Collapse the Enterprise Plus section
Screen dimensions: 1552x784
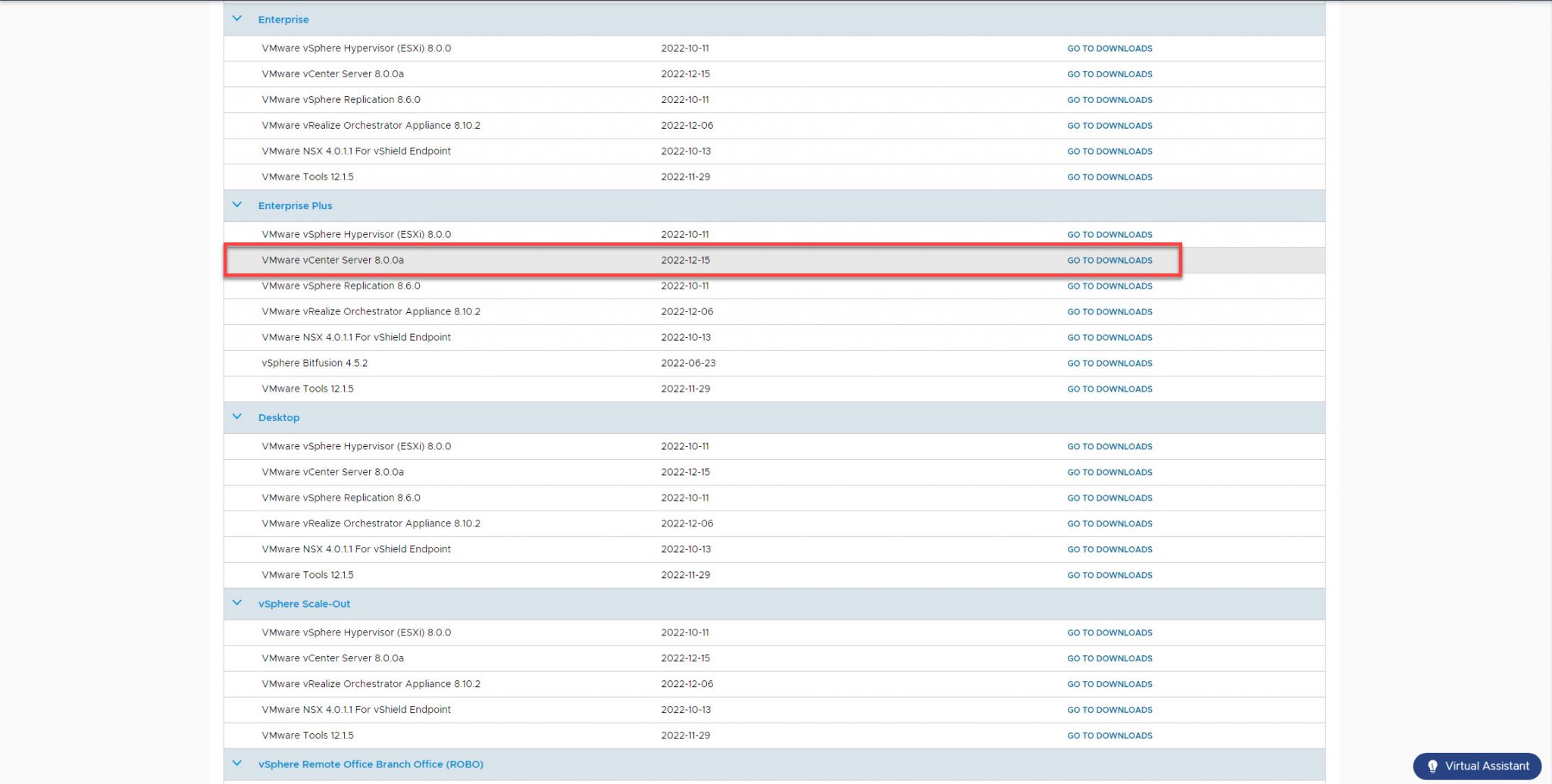tap(236, 205)
